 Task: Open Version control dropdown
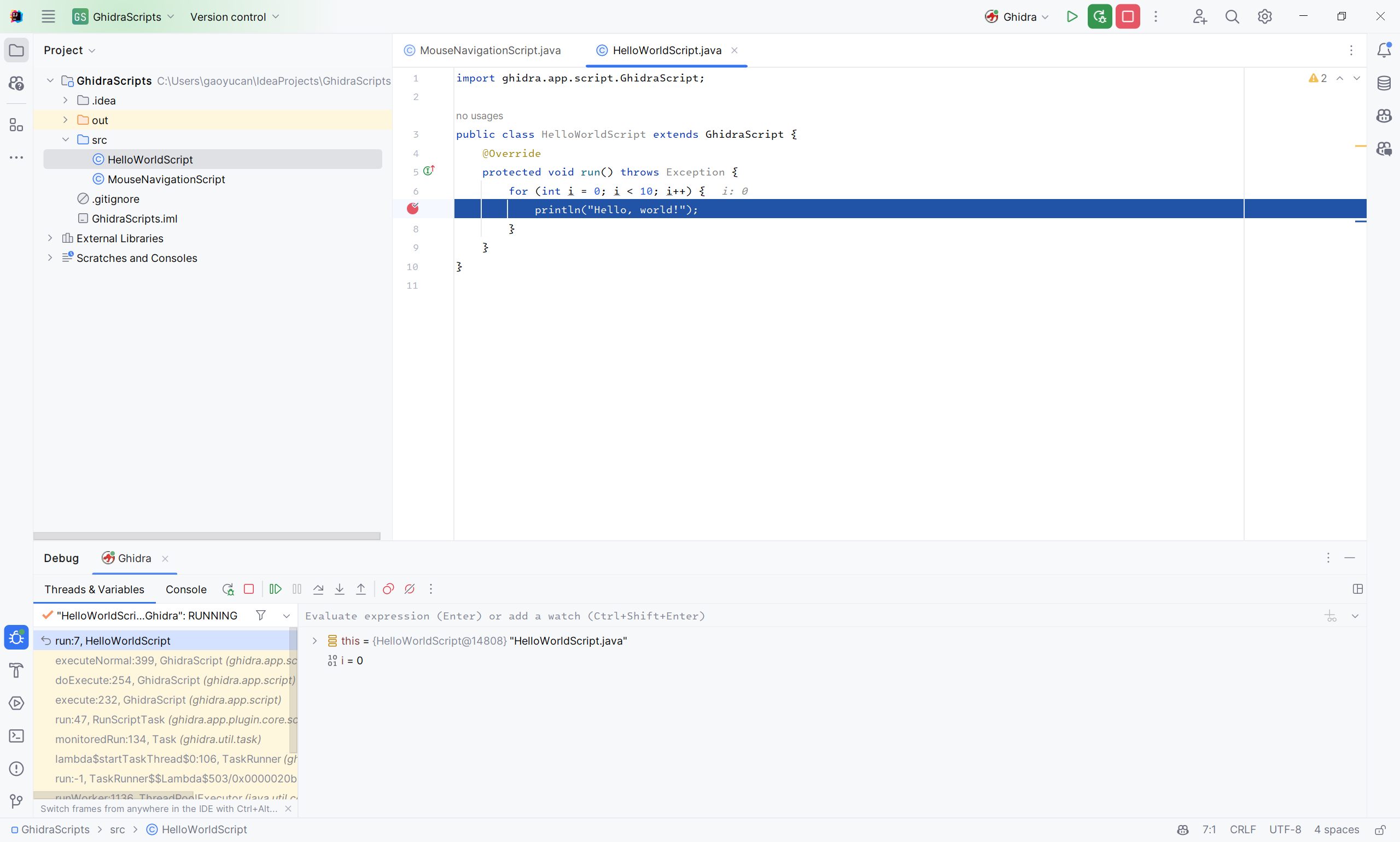[x=235, y=16]
